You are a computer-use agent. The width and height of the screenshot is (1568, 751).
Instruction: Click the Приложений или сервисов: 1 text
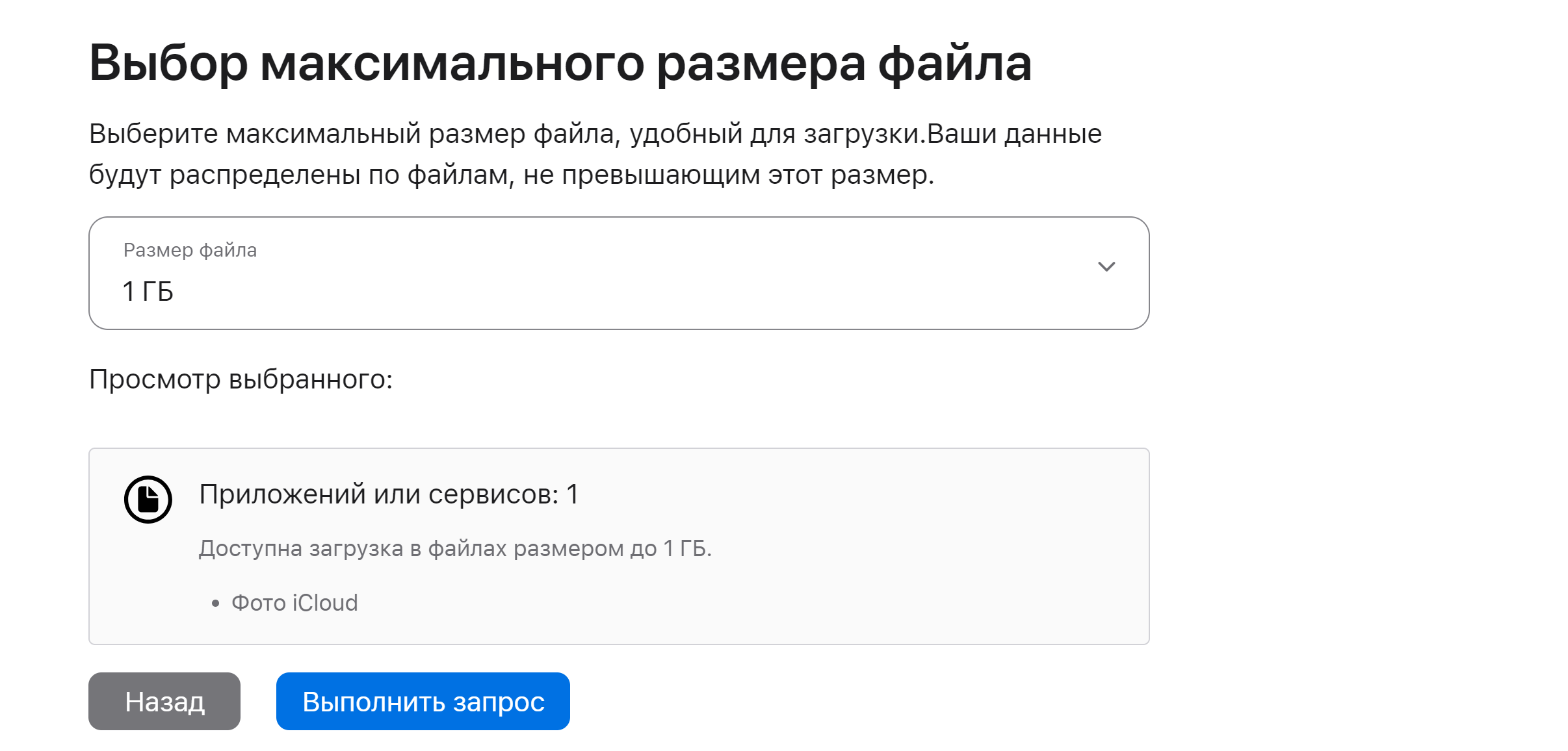[389, 494]
